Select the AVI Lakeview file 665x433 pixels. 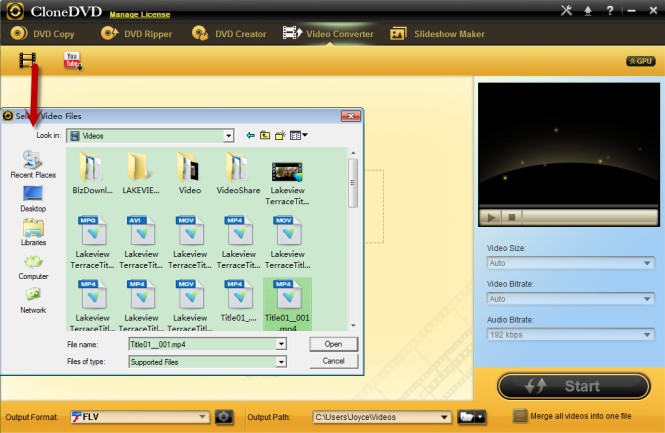click(141, 243)
